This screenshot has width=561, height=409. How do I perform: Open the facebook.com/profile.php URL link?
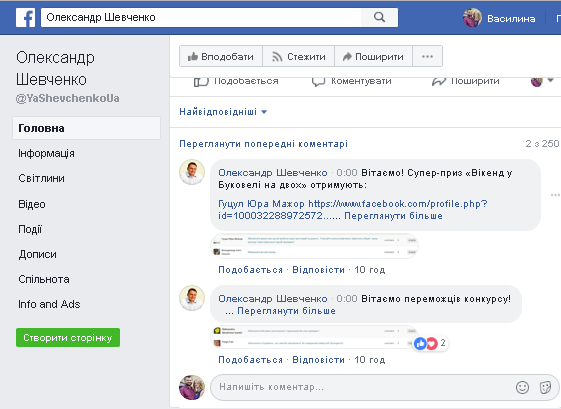pyautogui.click(x=353, y=210)
